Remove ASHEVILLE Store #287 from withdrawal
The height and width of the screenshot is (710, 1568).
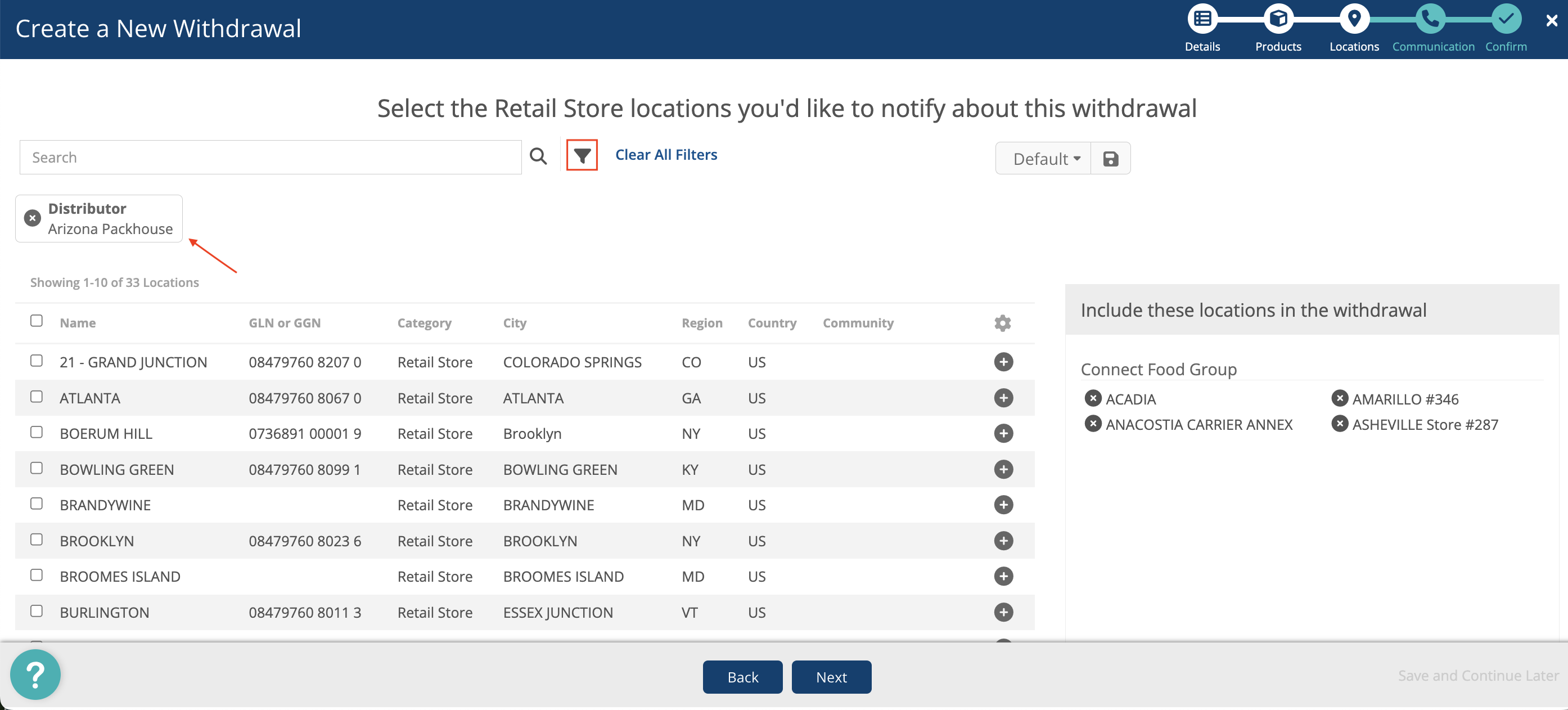point(1339,424)
